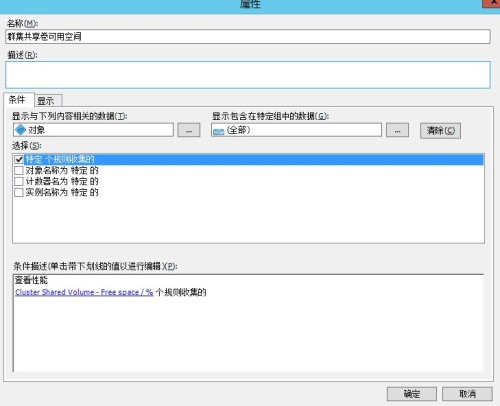Uncheck the 特定 个规则收集的 checkbox
Screen dimensions: 500x406
point(19,159)
